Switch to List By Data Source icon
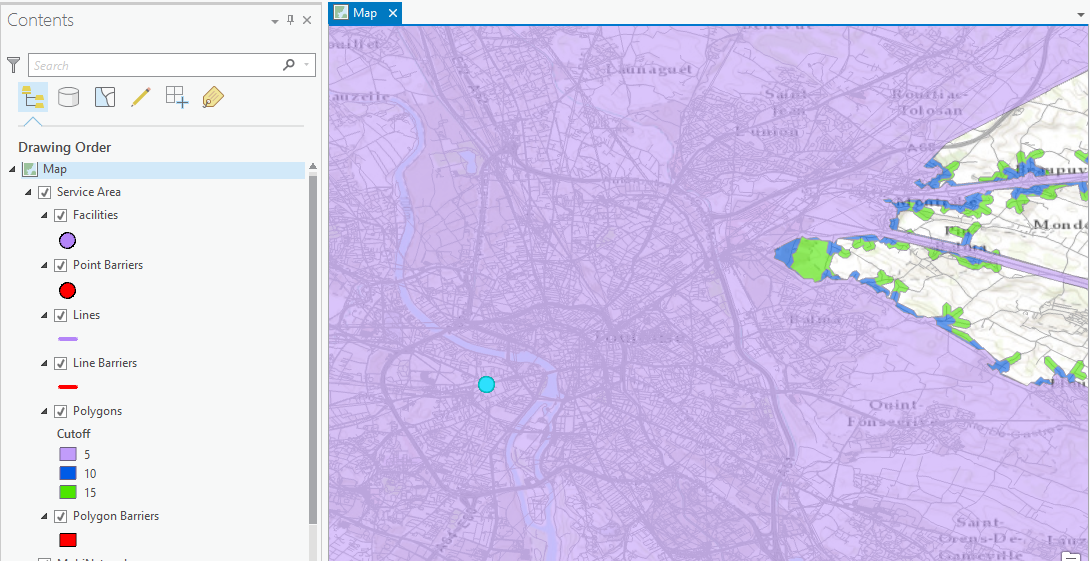 click(68, 97)
